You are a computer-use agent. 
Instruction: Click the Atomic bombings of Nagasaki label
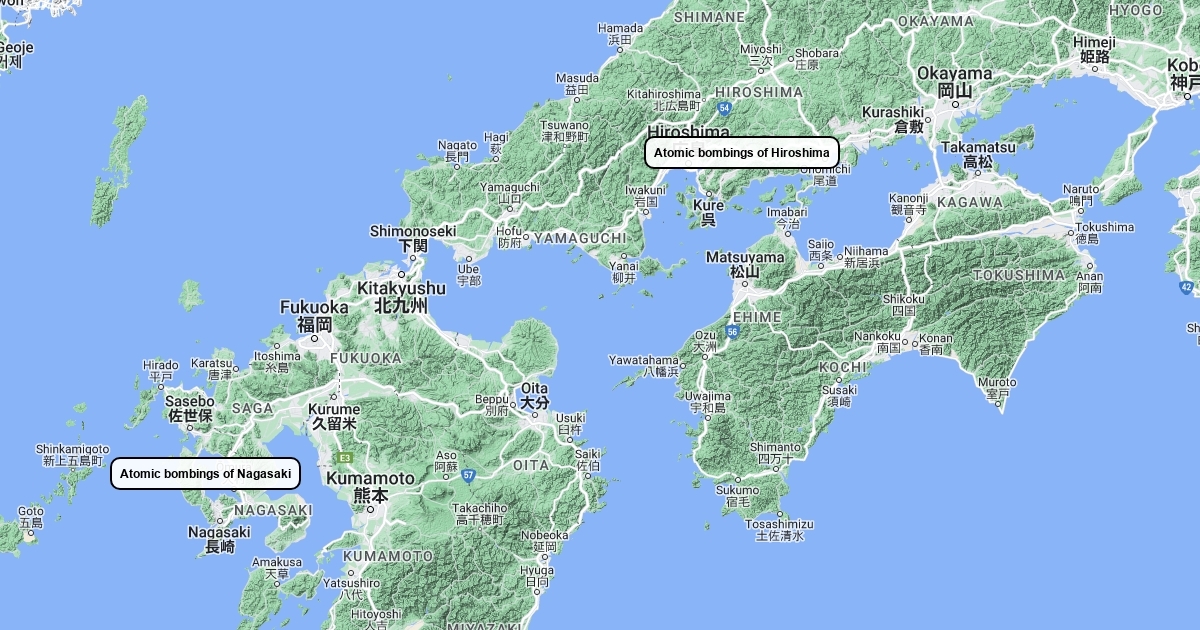coord(205,474)
